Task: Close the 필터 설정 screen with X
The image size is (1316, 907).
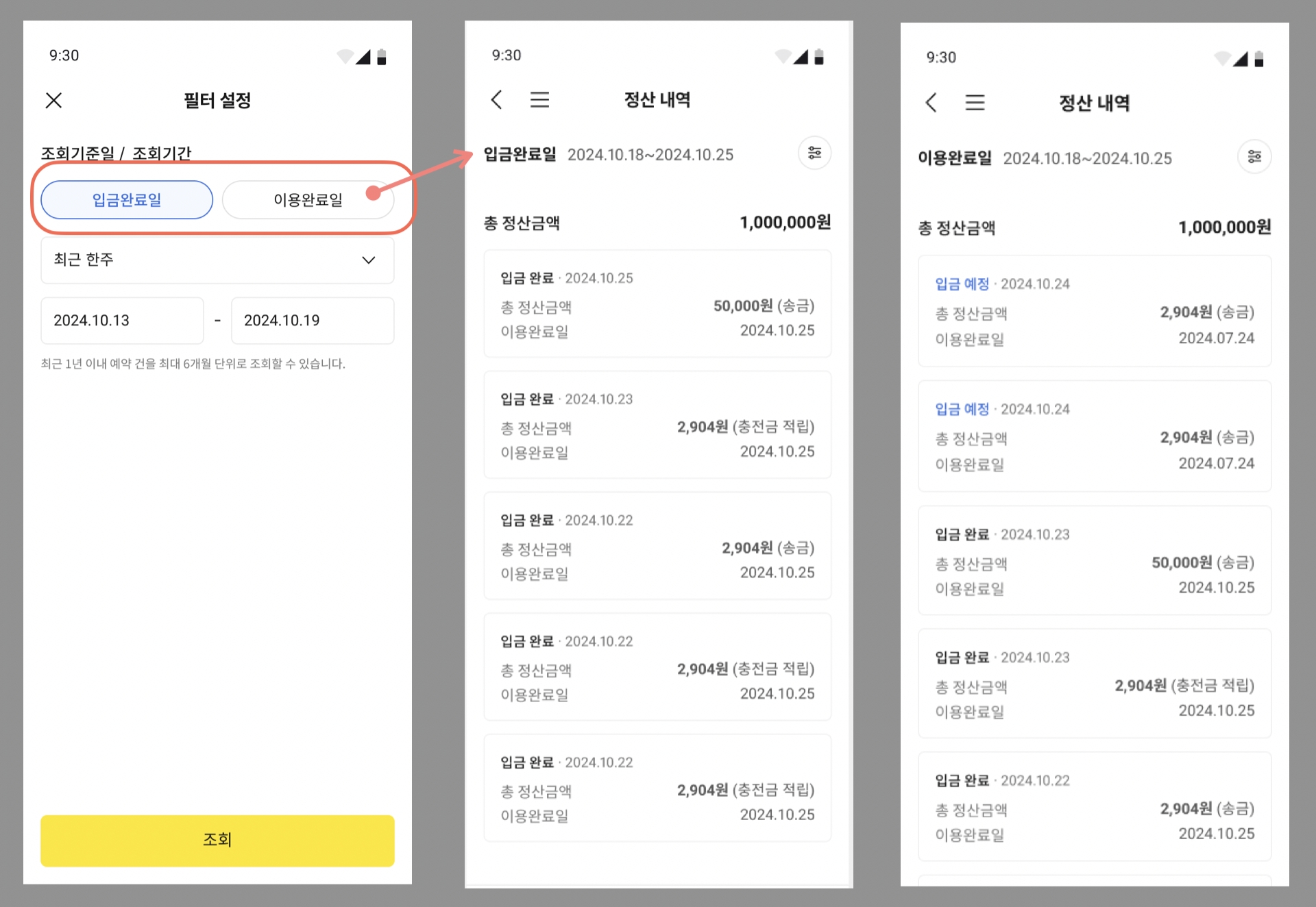Action: pyautogui.click(x=53, y=101)
